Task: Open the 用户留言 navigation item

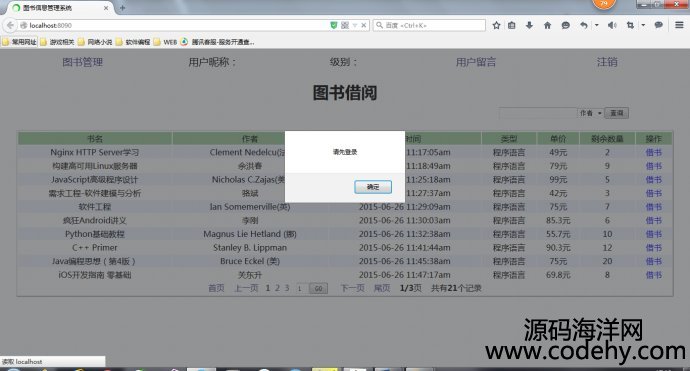Action: (476, 62)
